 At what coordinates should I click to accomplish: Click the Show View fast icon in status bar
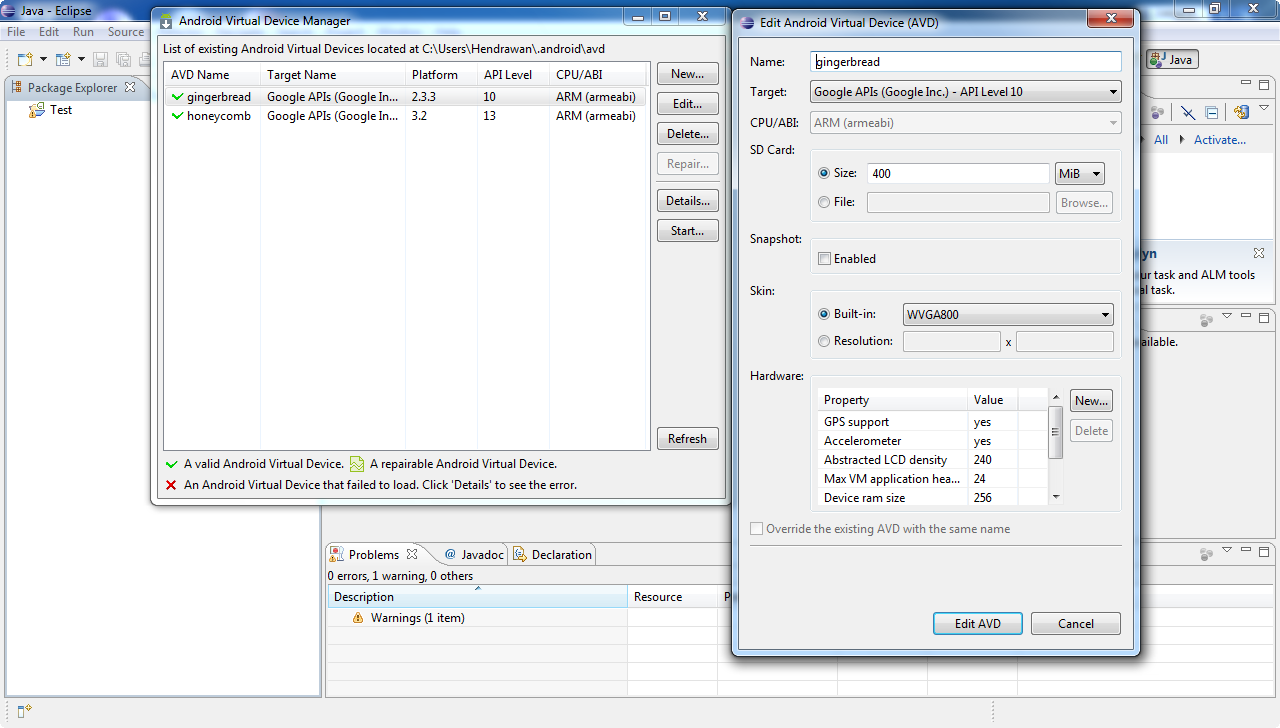pos(25,711)
